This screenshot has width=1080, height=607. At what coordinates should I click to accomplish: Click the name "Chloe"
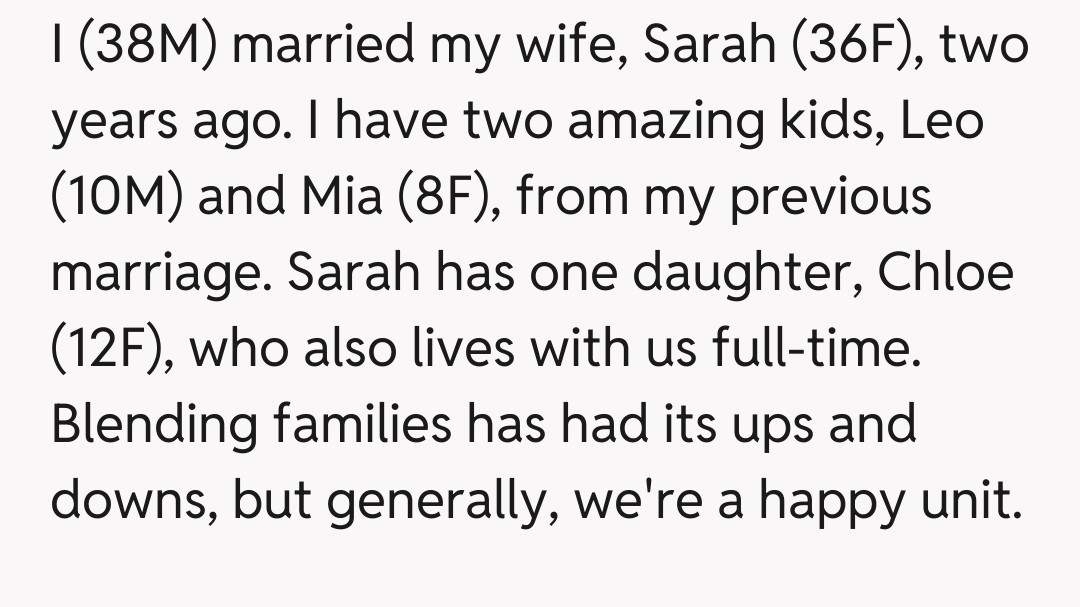coord(945,273)
